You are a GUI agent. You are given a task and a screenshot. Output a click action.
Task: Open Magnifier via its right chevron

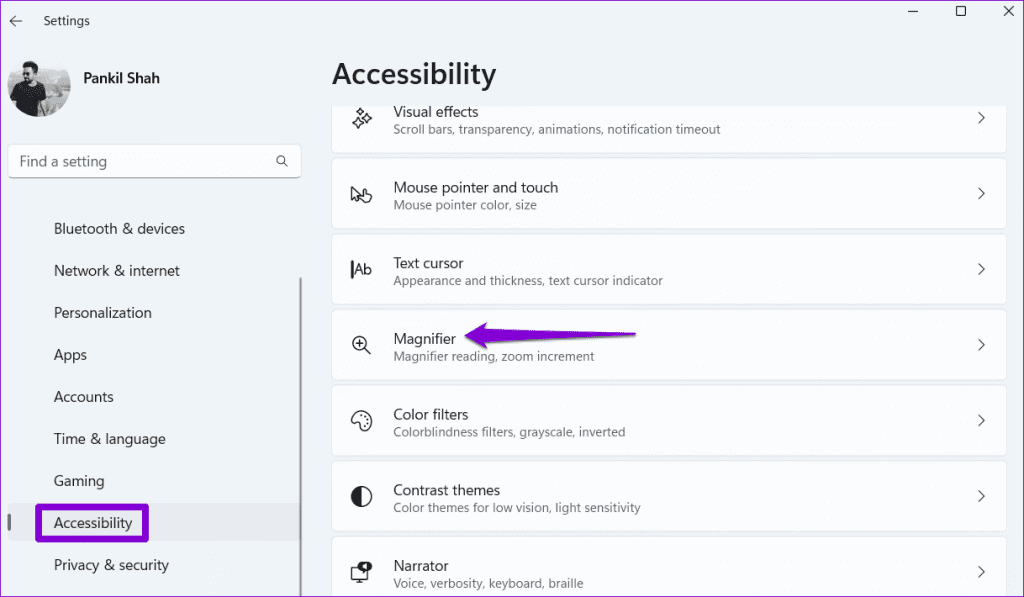(981, 345)
